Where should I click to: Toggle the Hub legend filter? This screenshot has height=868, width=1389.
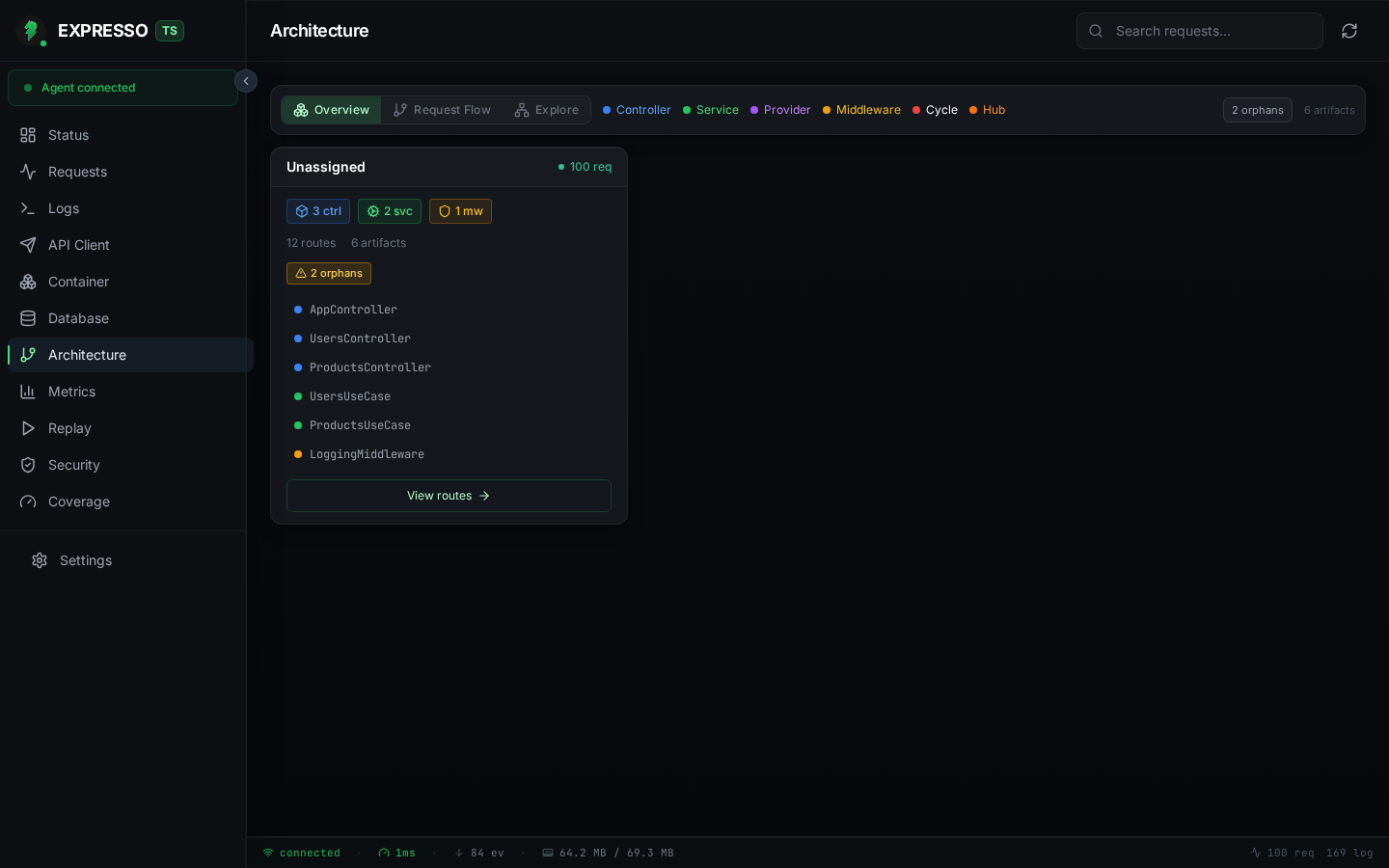[x=987, y=110]
